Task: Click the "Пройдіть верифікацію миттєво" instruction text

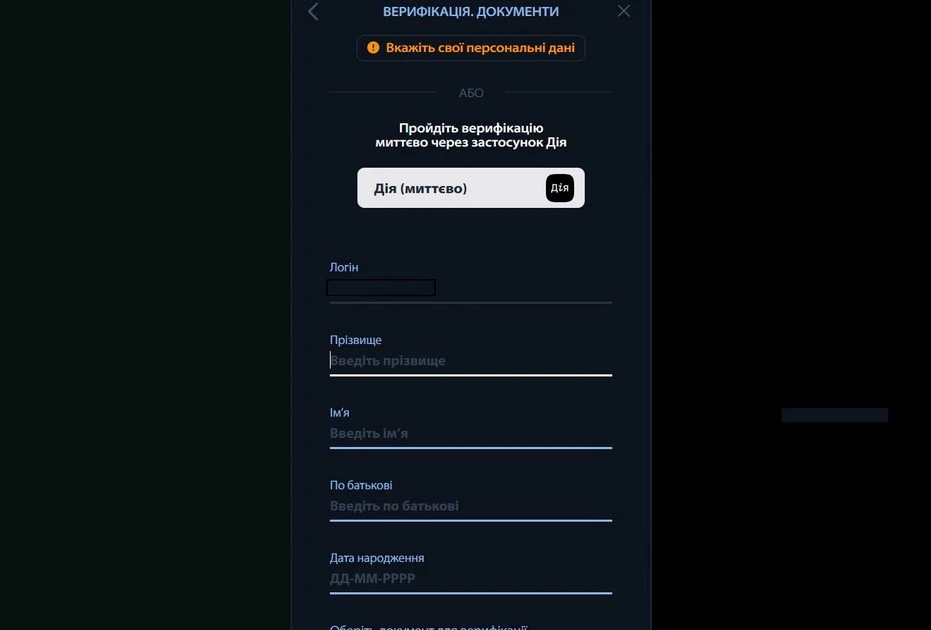Action: [471, 135]
